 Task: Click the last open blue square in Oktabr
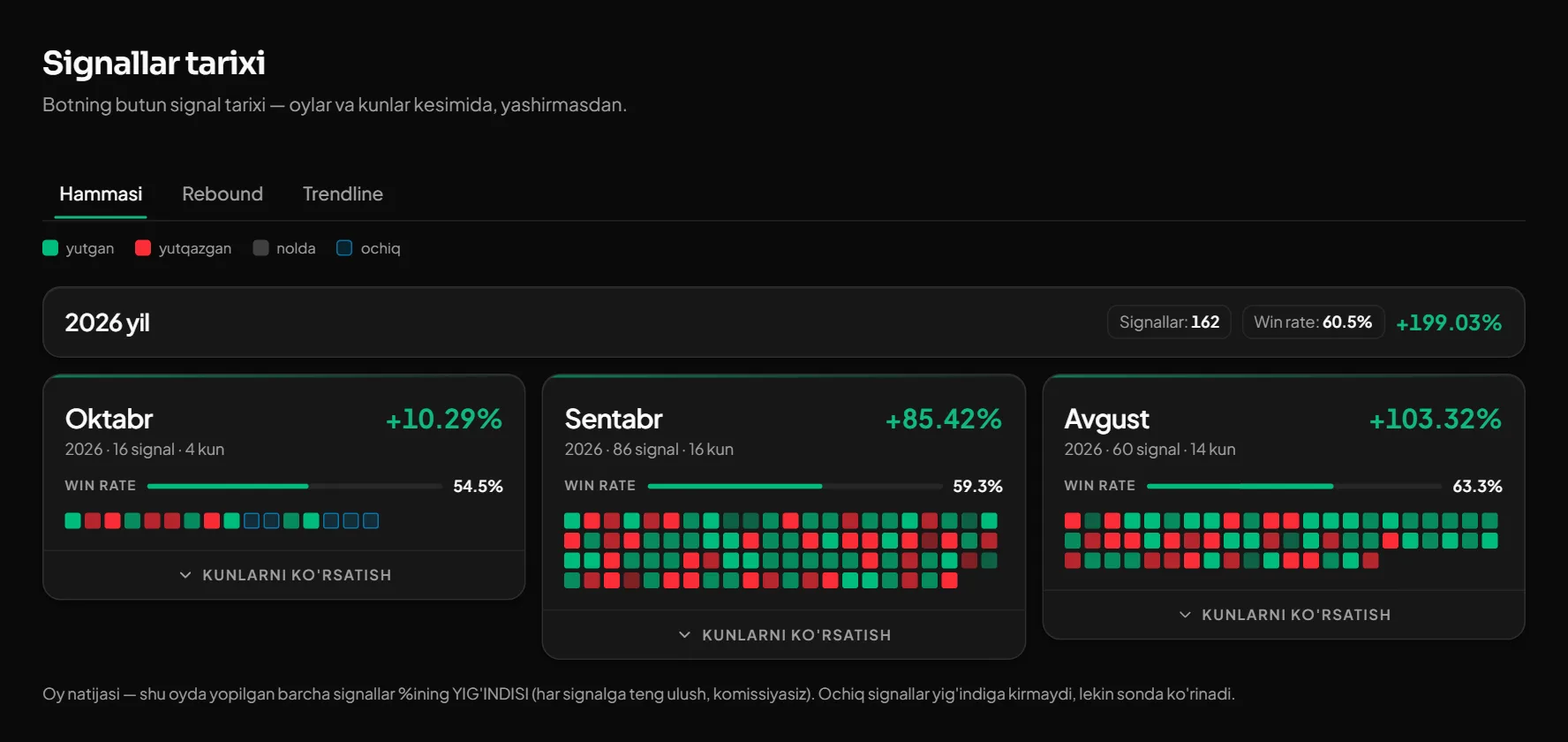click(371, 521)
